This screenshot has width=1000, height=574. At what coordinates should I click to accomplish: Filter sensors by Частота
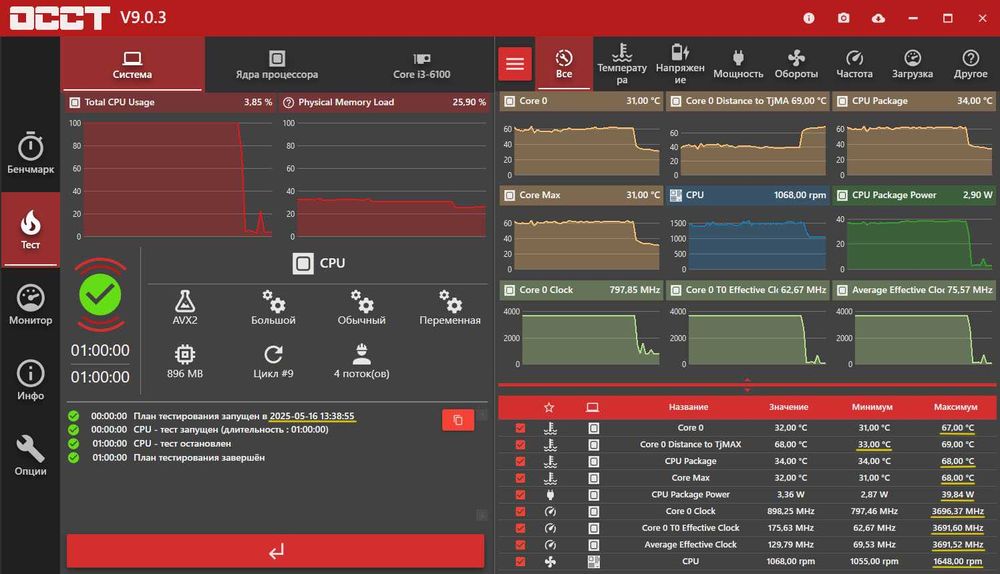854,64
